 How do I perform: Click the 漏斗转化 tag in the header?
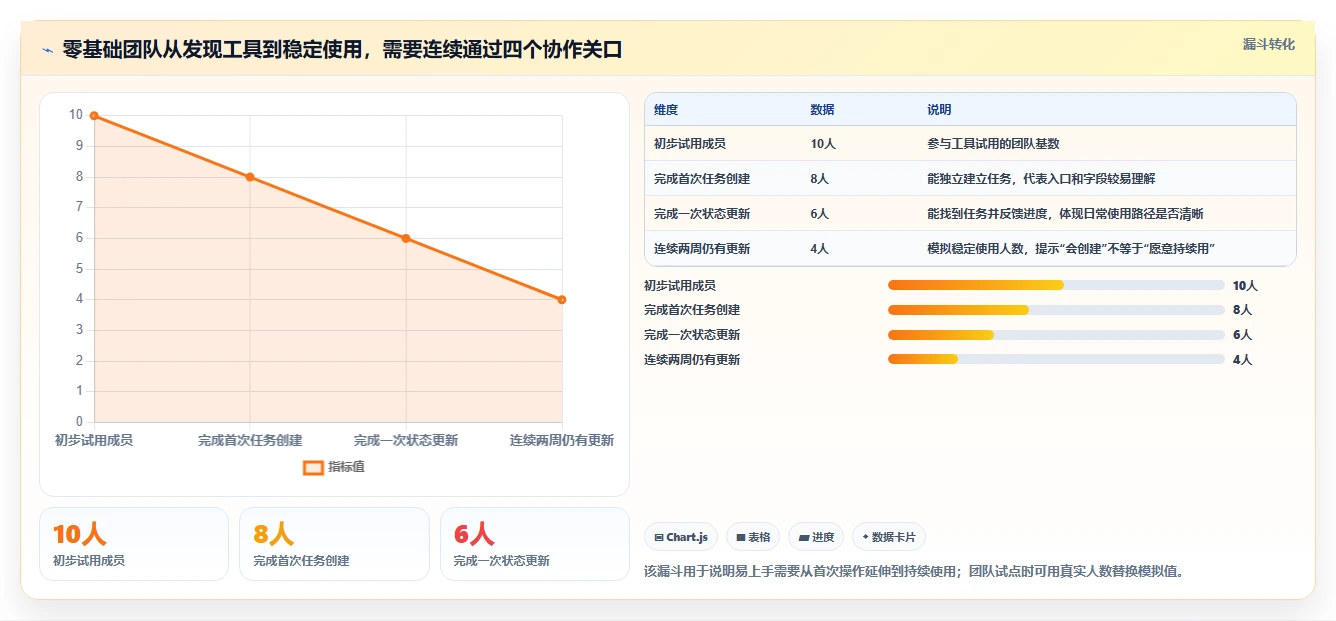[x=1269, y=44]
